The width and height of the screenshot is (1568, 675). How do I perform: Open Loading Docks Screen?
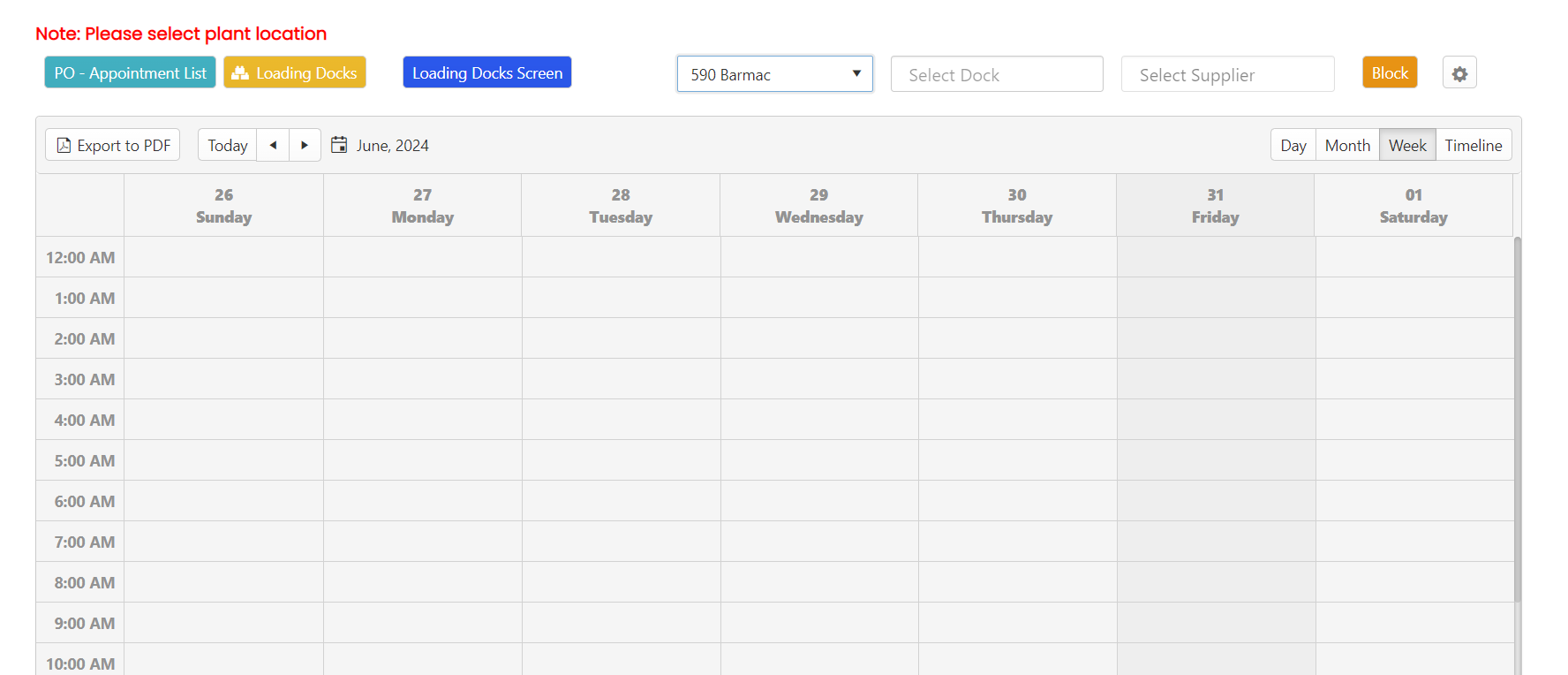coord(486,72)
